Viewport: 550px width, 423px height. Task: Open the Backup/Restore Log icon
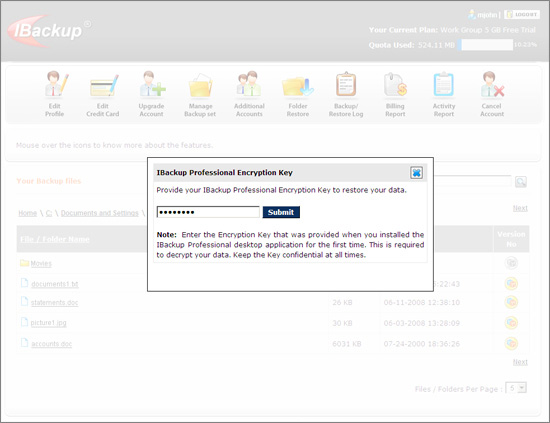(x=346, y=84)
